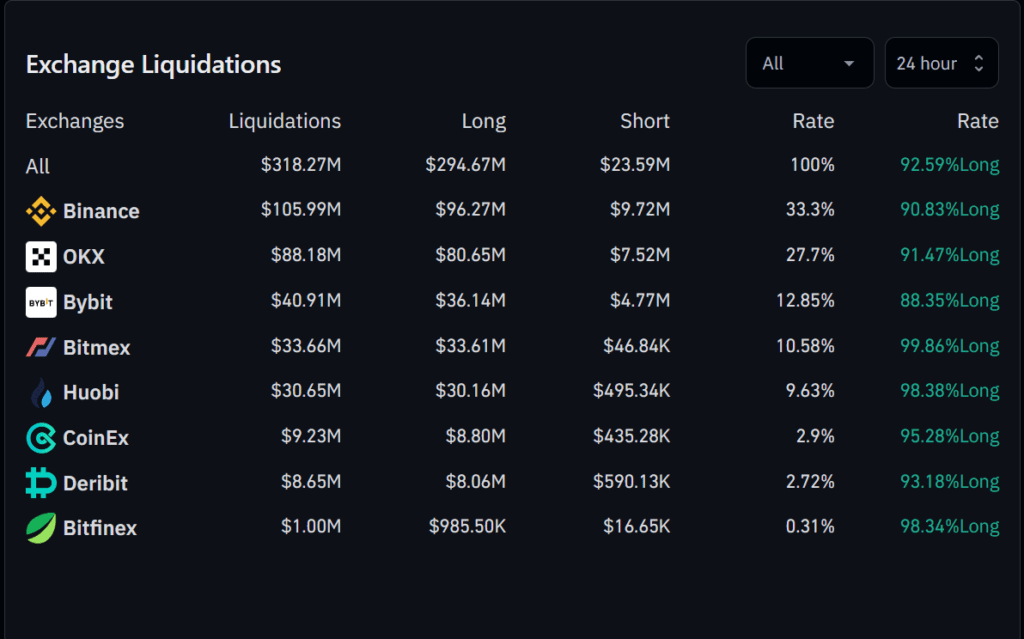Click Bitfinex long value $985.50K
This screenshot has width=1024, height=639.
(467, 526)
